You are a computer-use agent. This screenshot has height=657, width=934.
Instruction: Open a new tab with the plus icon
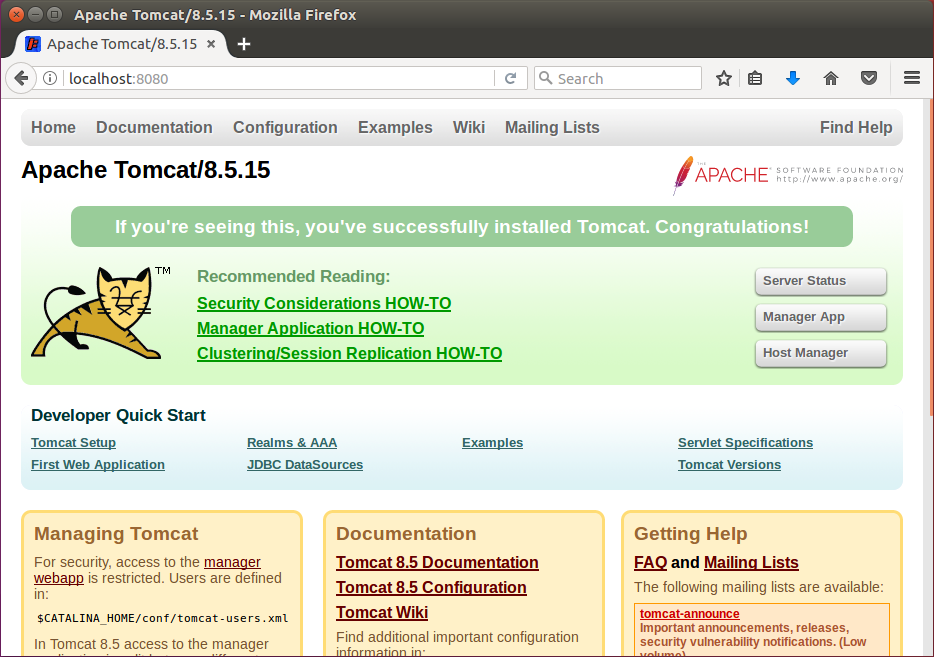pyautogui.click(x=244, y=44)
